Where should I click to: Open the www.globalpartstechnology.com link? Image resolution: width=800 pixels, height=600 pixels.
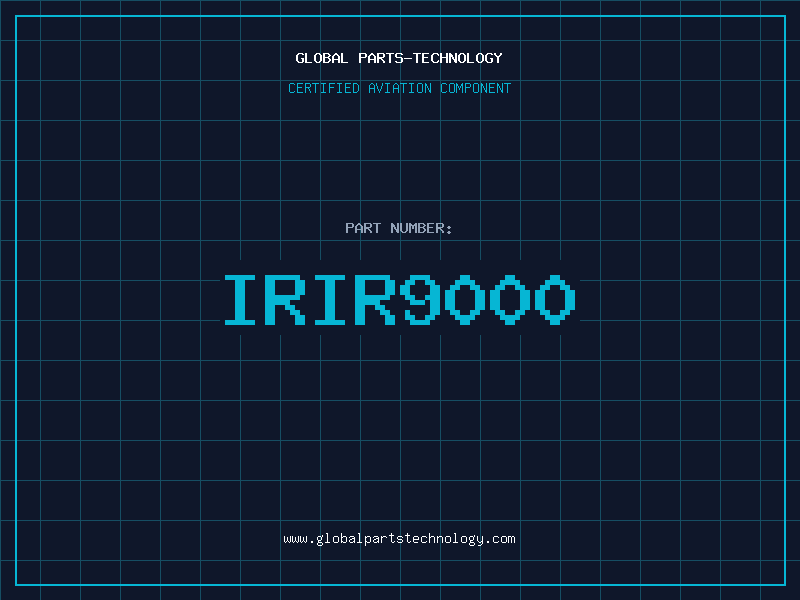coord(399,539)
